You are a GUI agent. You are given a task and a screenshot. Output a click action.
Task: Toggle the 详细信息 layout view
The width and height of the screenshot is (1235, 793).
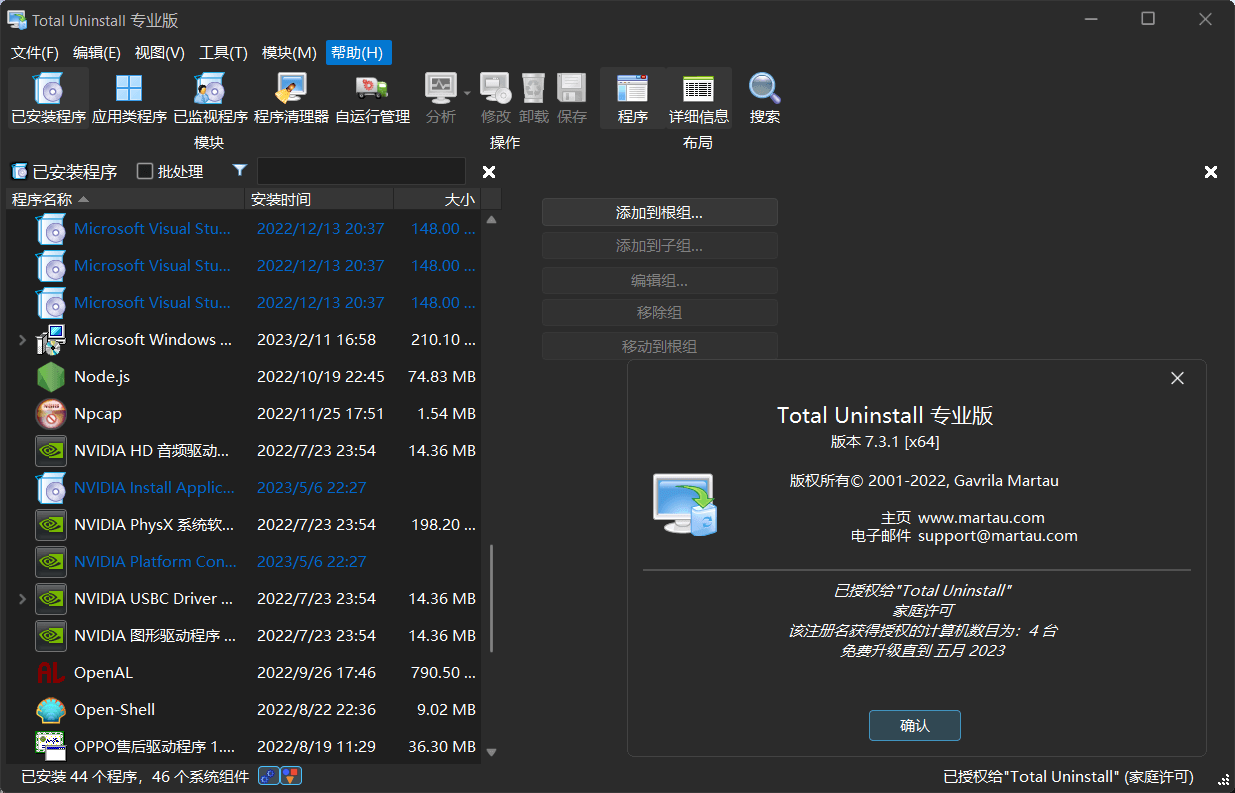coord(697,97)
